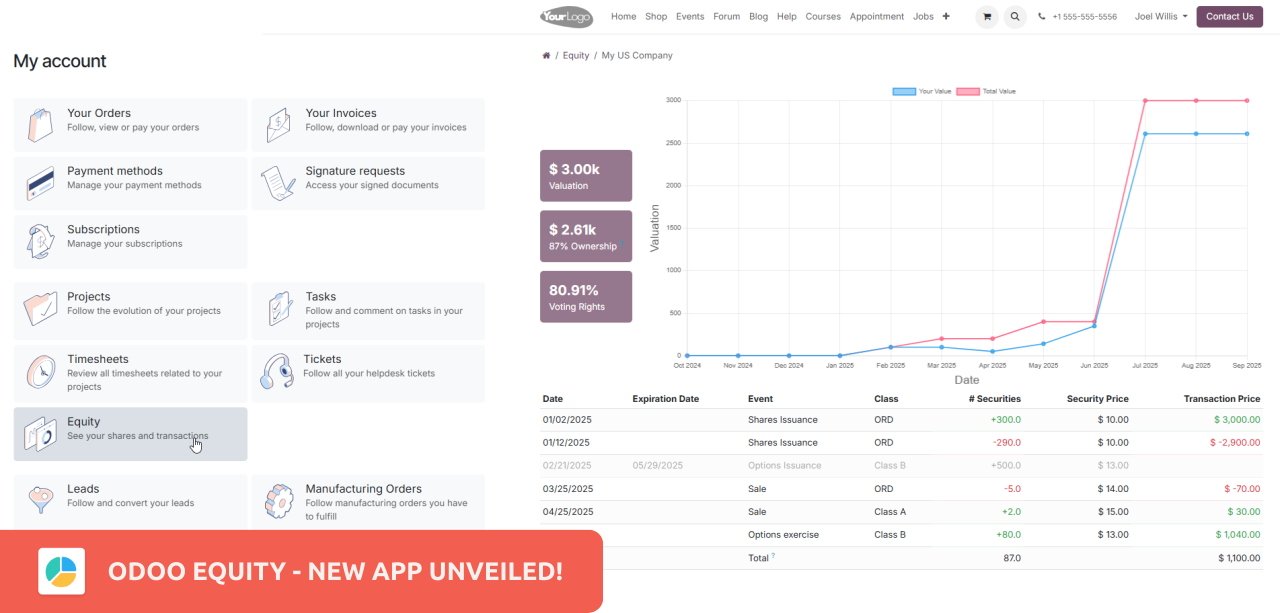Open the Courses menu item
Image resolution: width=1280 pixels, height=613 pixels.
(823, 17)
